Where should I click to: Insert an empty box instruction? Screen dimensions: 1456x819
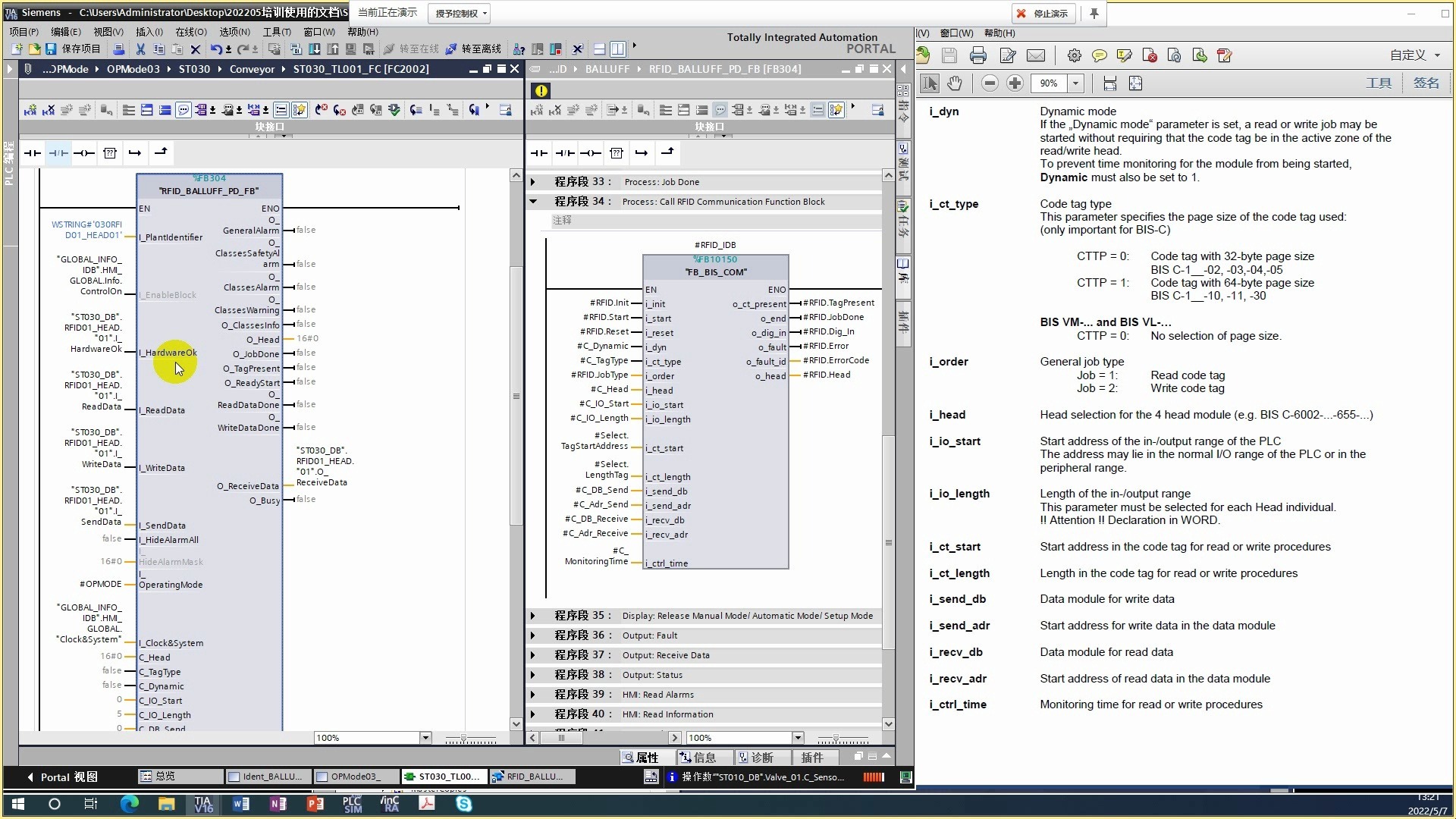110,153
